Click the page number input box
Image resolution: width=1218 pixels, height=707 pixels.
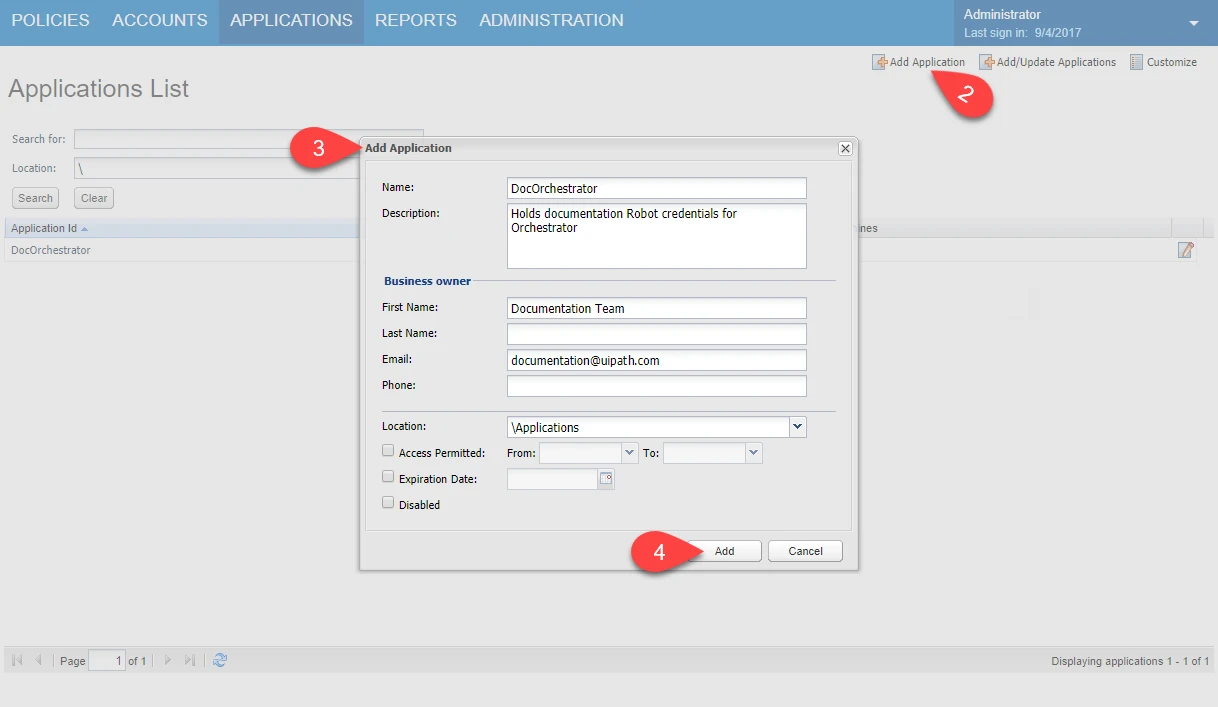pos(107,661)
